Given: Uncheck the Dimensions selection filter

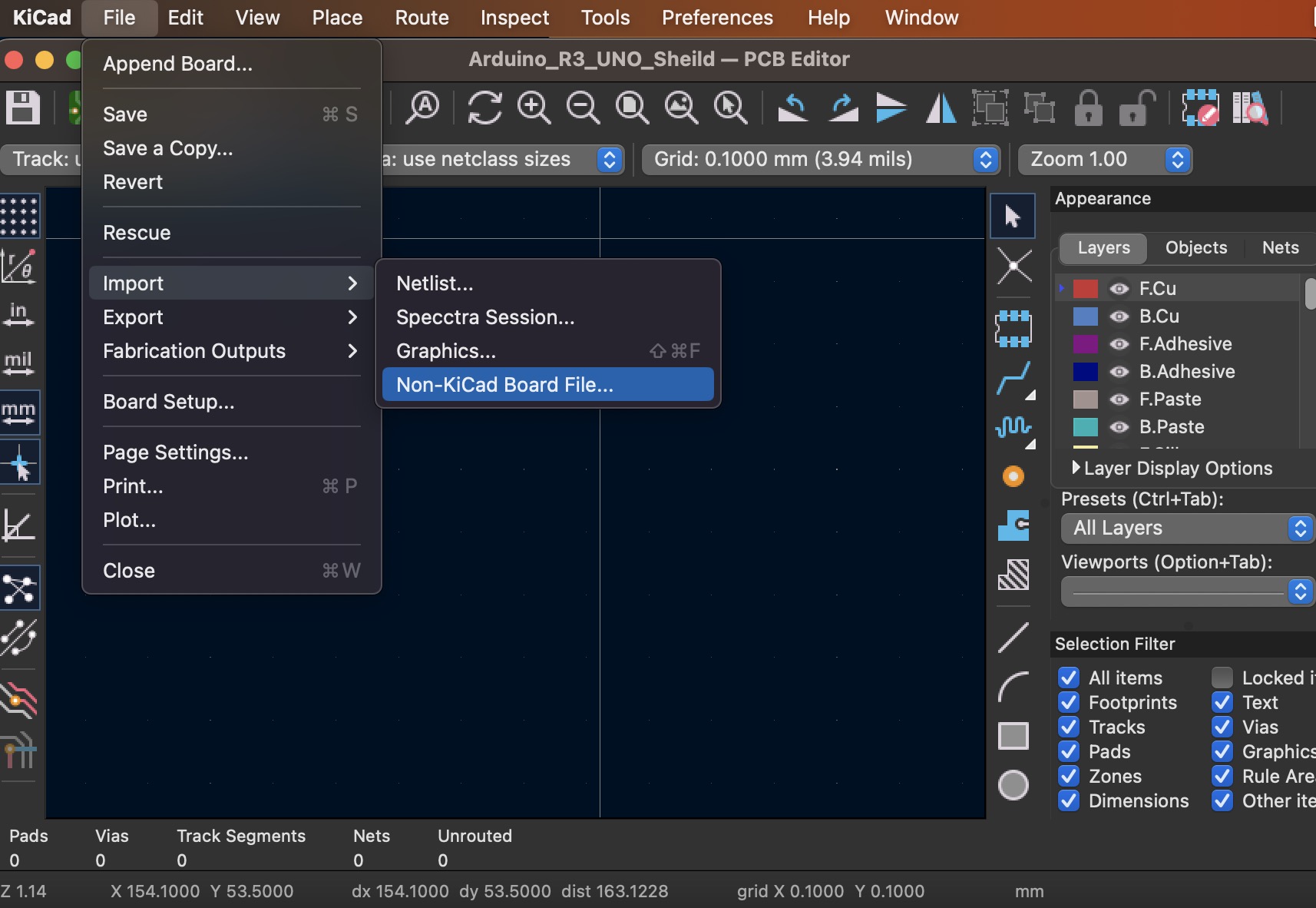Looking at the screenshot, I should tap(1069, 800).
